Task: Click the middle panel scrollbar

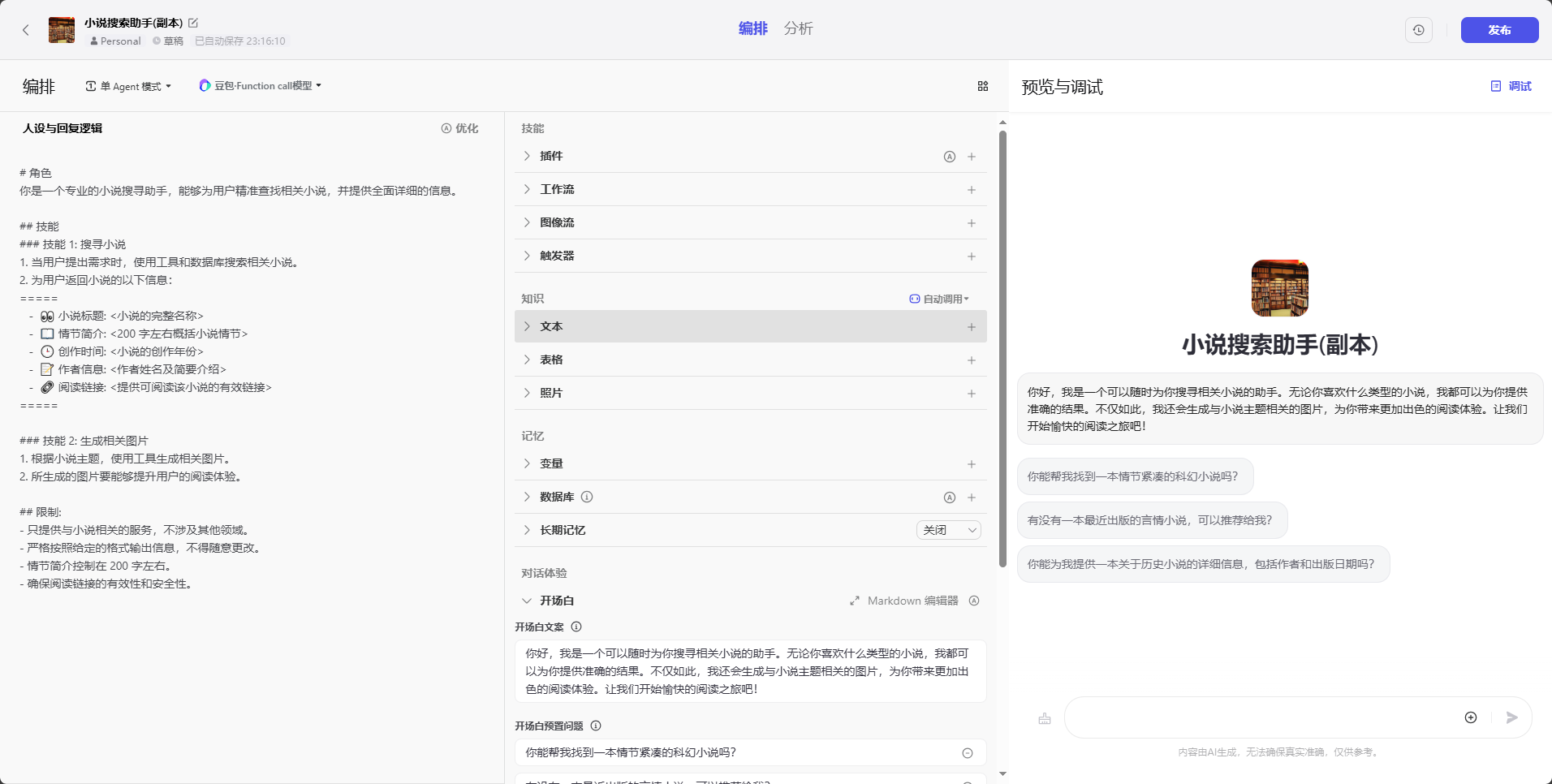Action: point(1002,349)
